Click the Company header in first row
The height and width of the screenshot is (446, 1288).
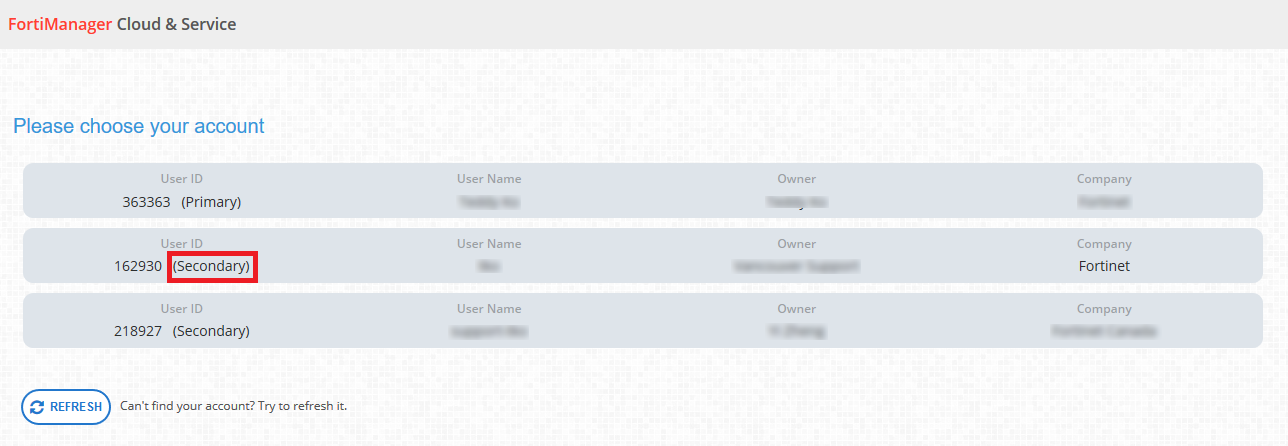click(1104, 179)
